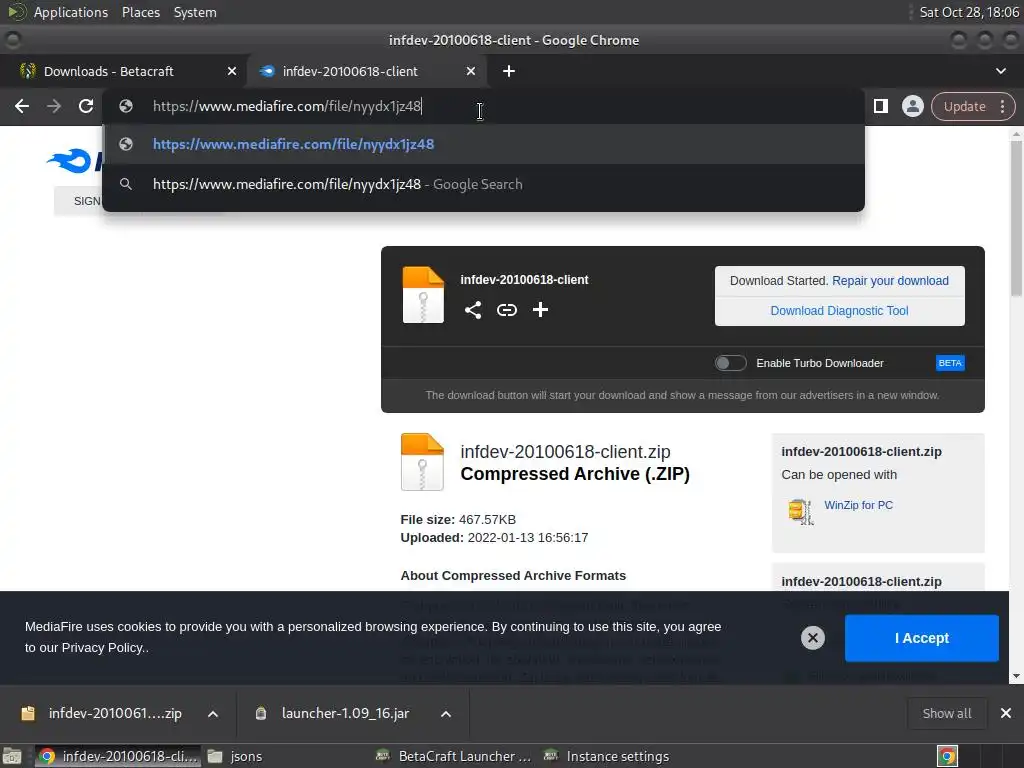Click the ZIP icon beside Compressed Archive

point(422,462)
